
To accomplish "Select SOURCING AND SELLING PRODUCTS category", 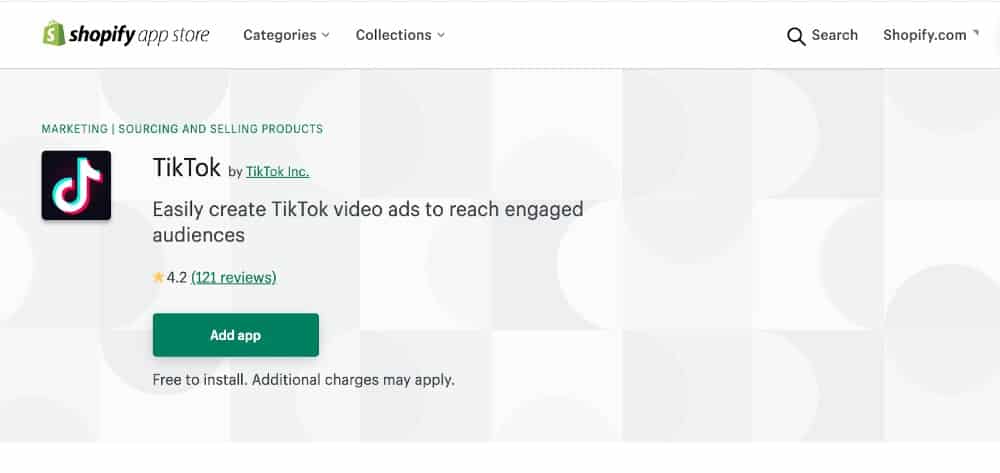I will pyautogui.click(x=221, y=129).
